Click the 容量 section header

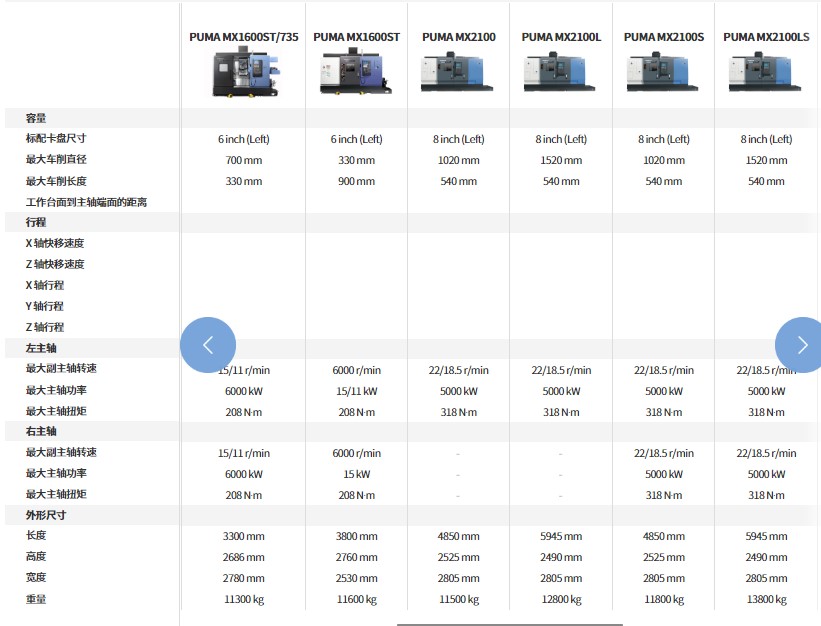pos(36,118)
